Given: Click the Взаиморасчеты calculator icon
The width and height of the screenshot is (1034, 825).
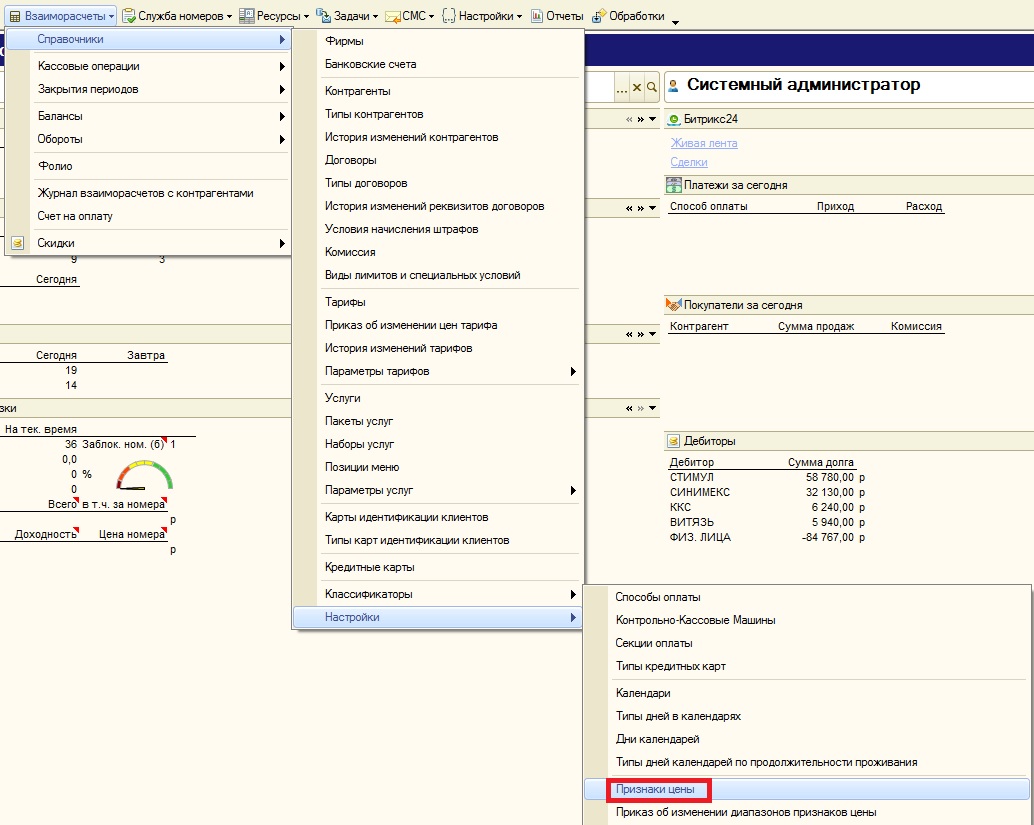Looking at the screenshot, I should [15, 16].
